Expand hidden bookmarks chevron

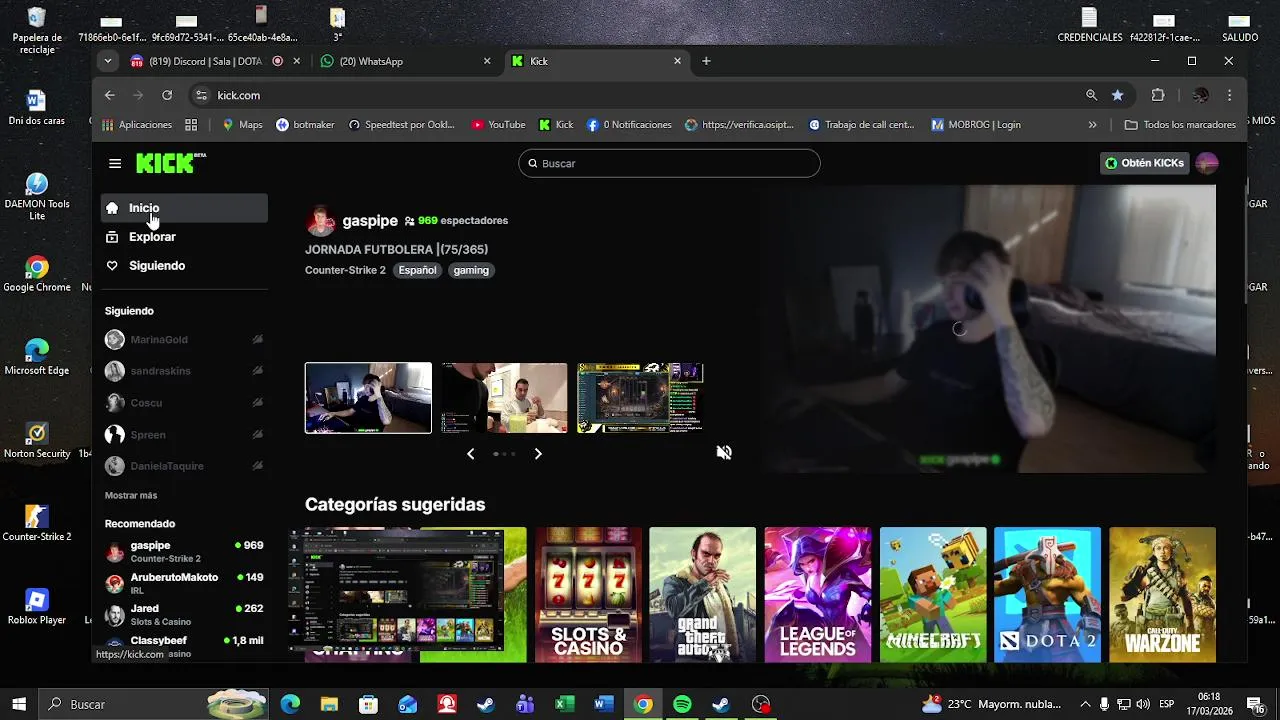(x=1092, y=125)
